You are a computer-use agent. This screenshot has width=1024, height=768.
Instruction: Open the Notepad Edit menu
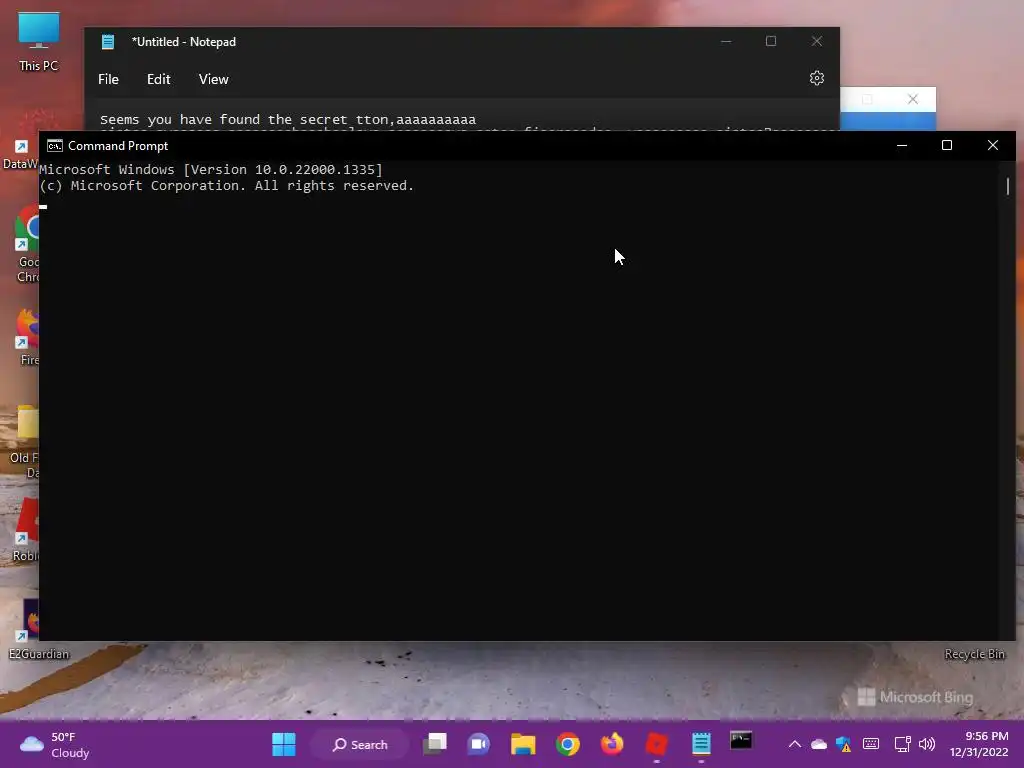click(x=158, y=79)
